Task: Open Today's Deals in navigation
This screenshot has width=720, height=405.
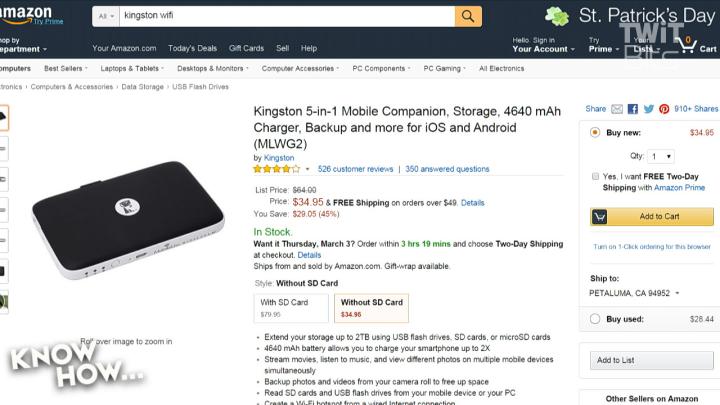Action: (x=193, y=48)
